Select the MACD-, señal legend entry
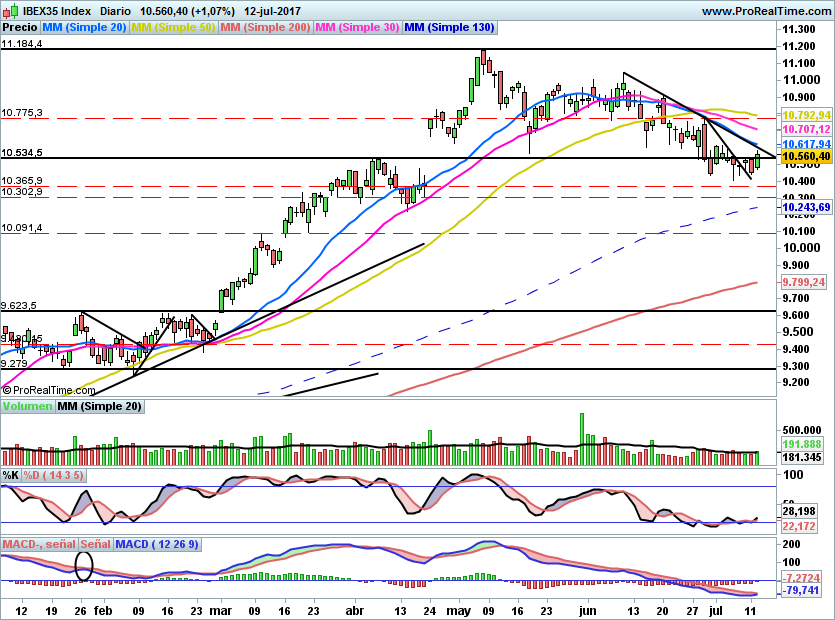The width and height of the screenshot is (835, 620). [40, 543]
